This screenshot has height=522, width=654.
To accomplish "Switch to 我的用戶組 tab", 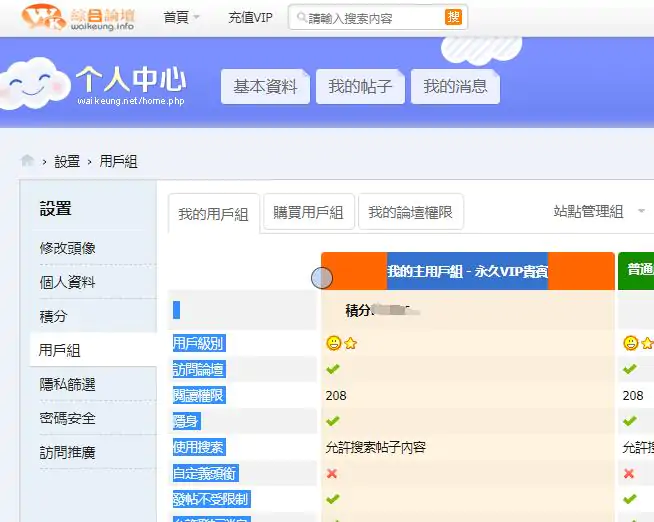I will click(214, 214).
